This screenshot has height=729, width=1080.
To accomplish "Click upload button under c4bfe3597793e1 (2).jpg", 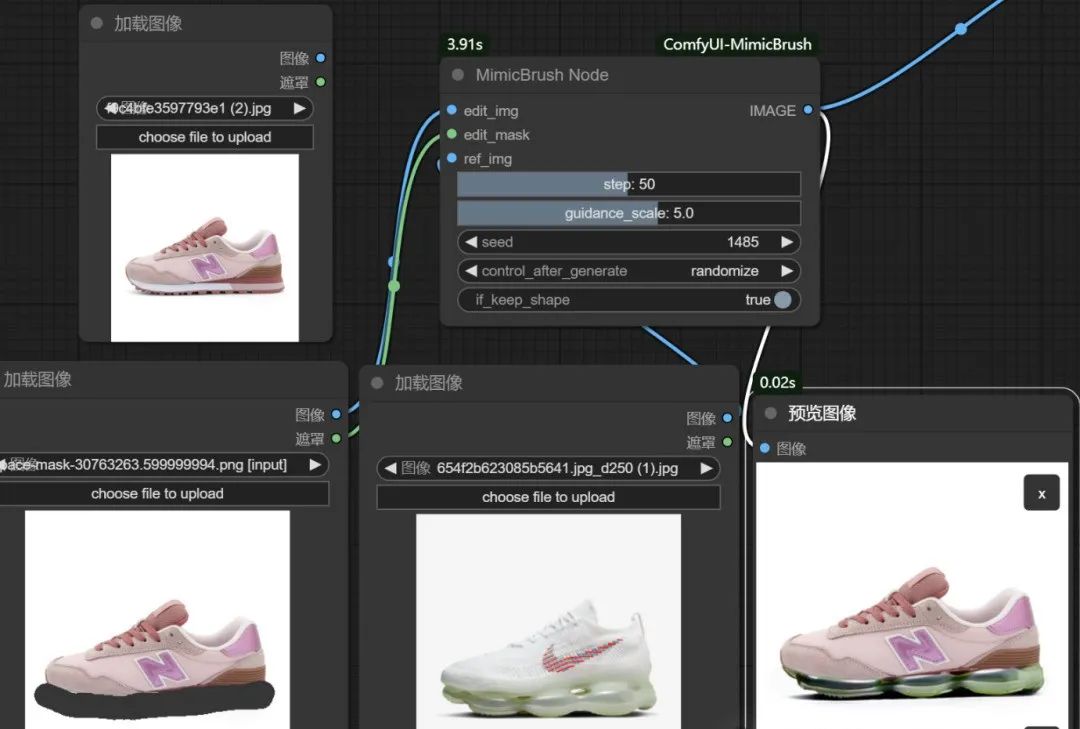I will point(205,137).
